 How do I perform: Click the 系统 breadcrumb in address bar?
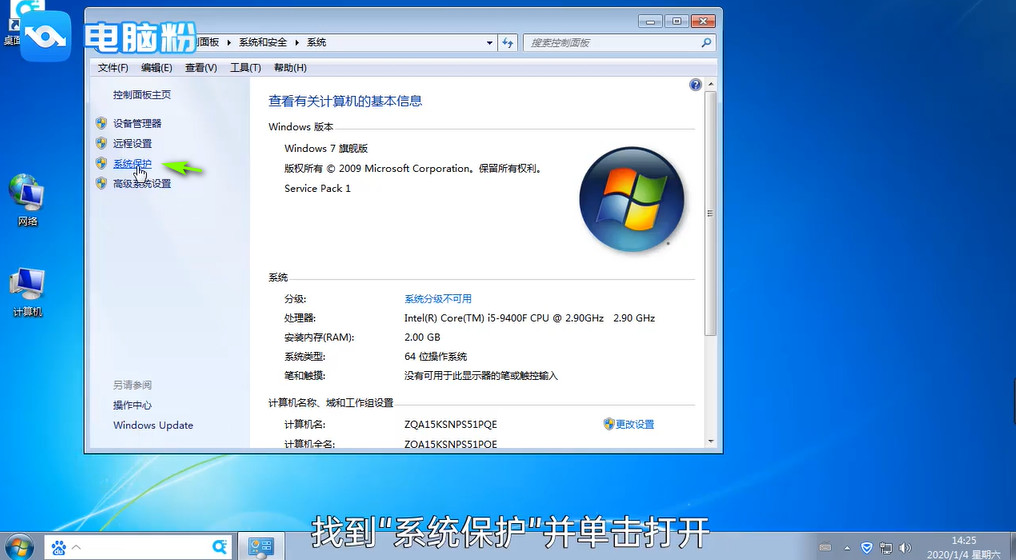pos(316,42)
